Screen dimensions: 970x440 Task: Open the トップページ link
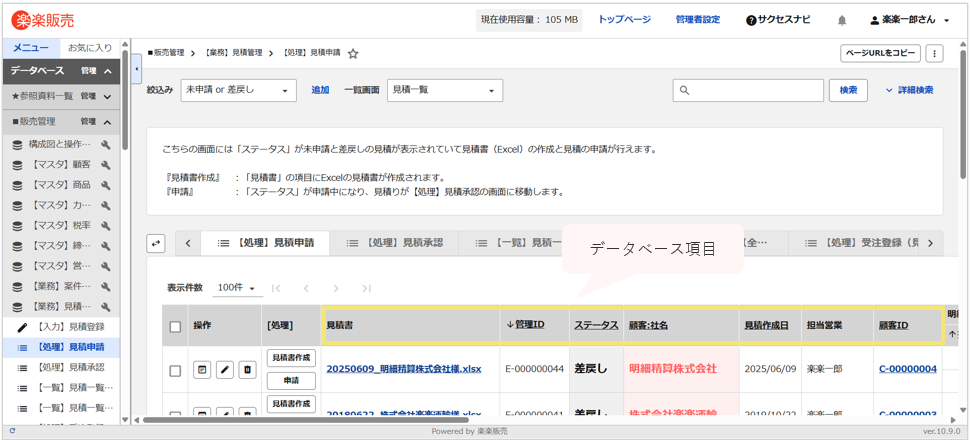pos(624,20)
